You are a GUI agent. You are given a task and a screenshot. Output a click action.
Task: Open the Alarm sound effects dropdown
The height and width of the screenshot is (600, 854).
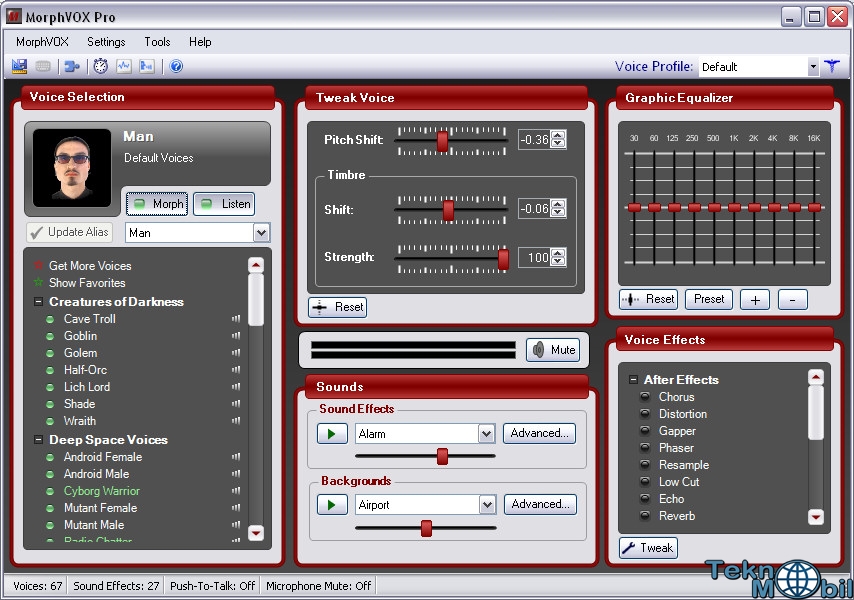(x=486, y=434)
